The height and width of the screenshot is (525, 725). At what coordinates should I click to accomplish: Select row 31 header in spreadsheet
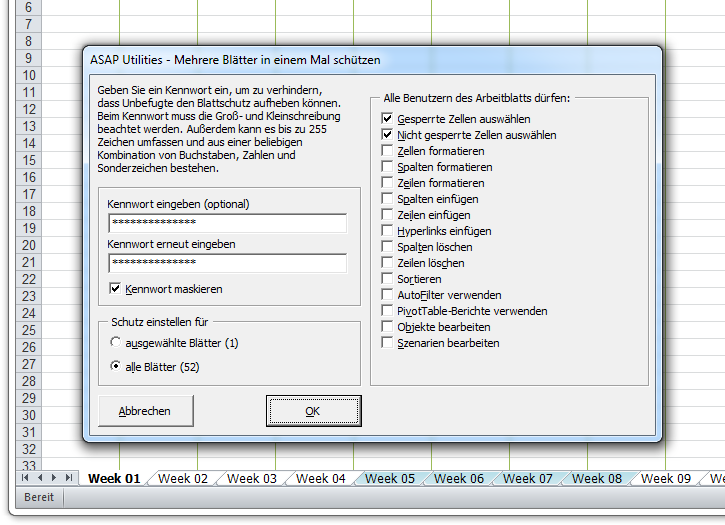click(29, 432)
